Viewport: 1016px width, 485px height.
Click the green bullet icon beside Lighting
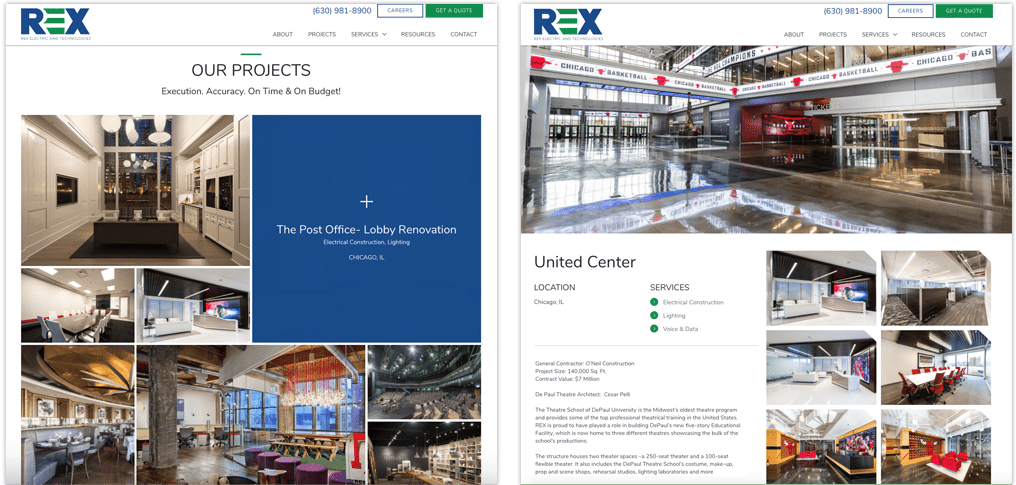click(654, 315)
